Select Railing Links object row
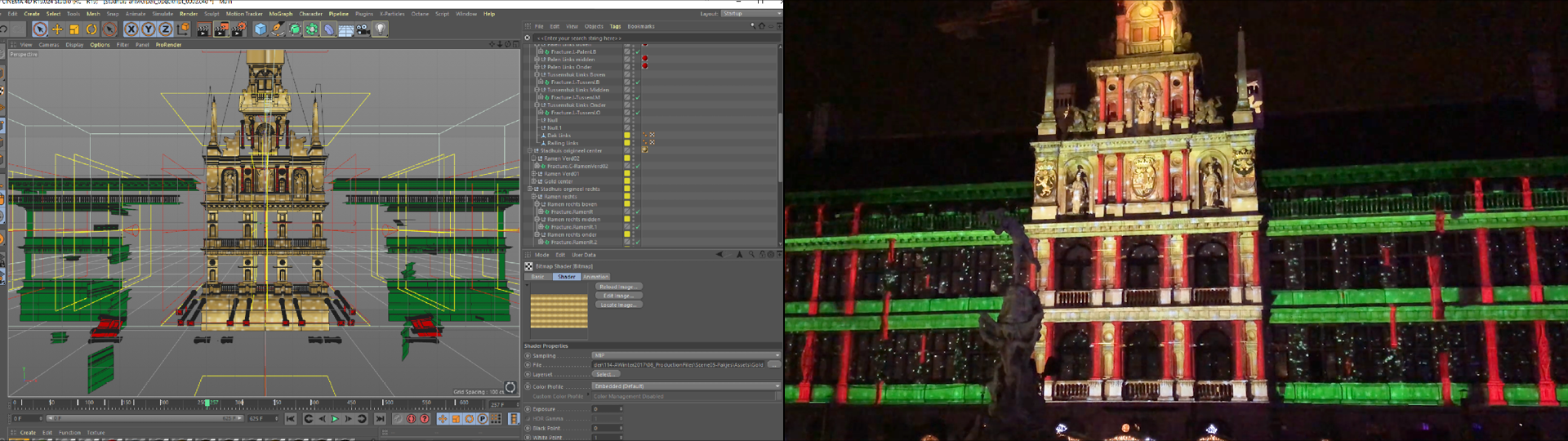 (563, 143)
